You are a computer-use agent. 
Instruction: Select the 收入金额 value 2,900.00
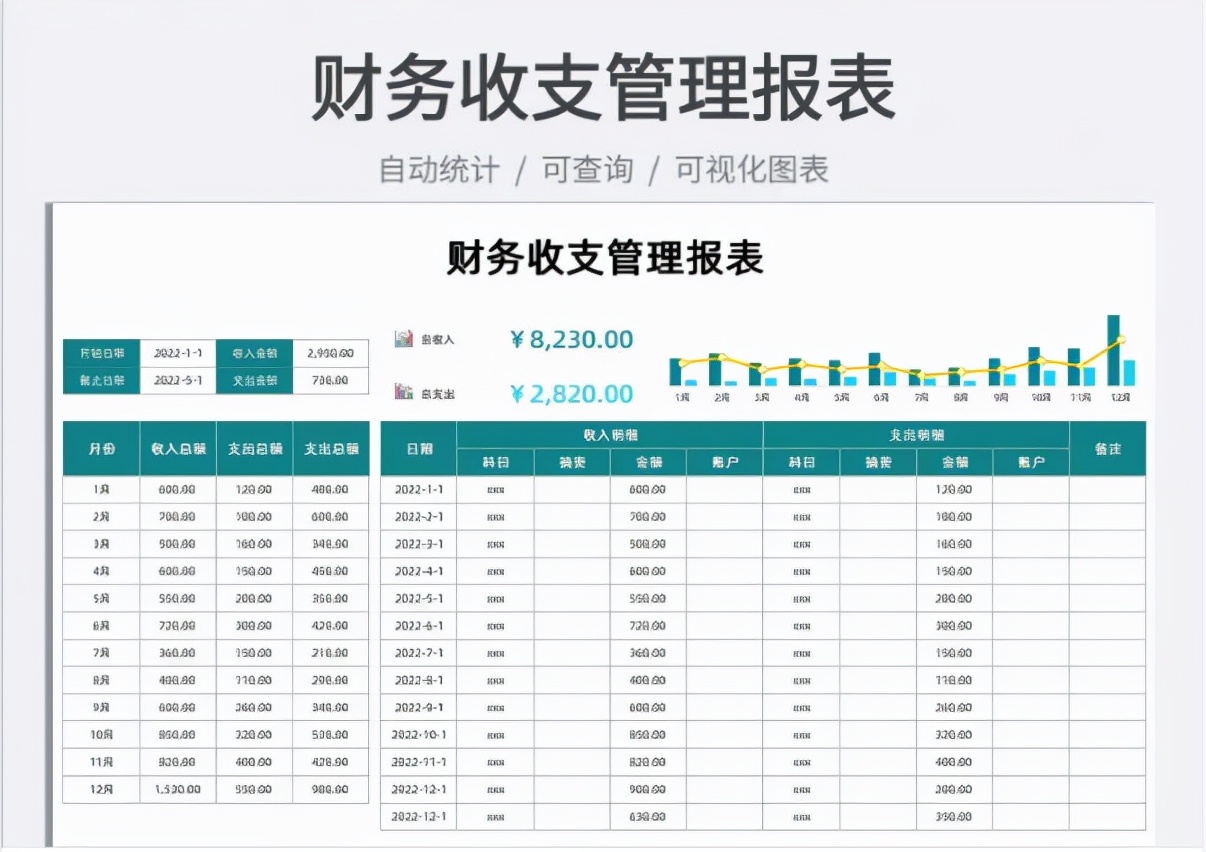tap(330, 352)
